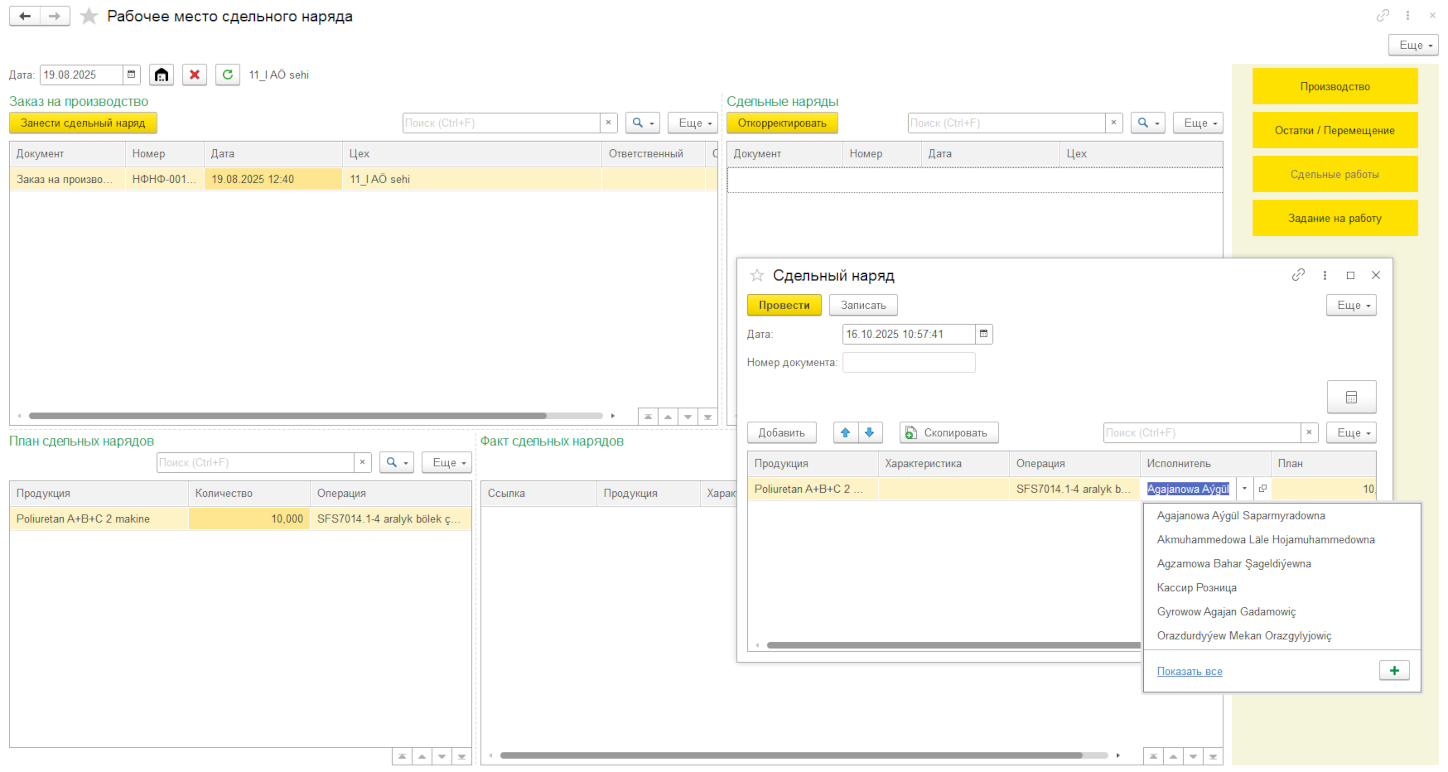
Task: Open search magnifier dropdown in Сдельные наряды
Action: [x=1146, y=123]
